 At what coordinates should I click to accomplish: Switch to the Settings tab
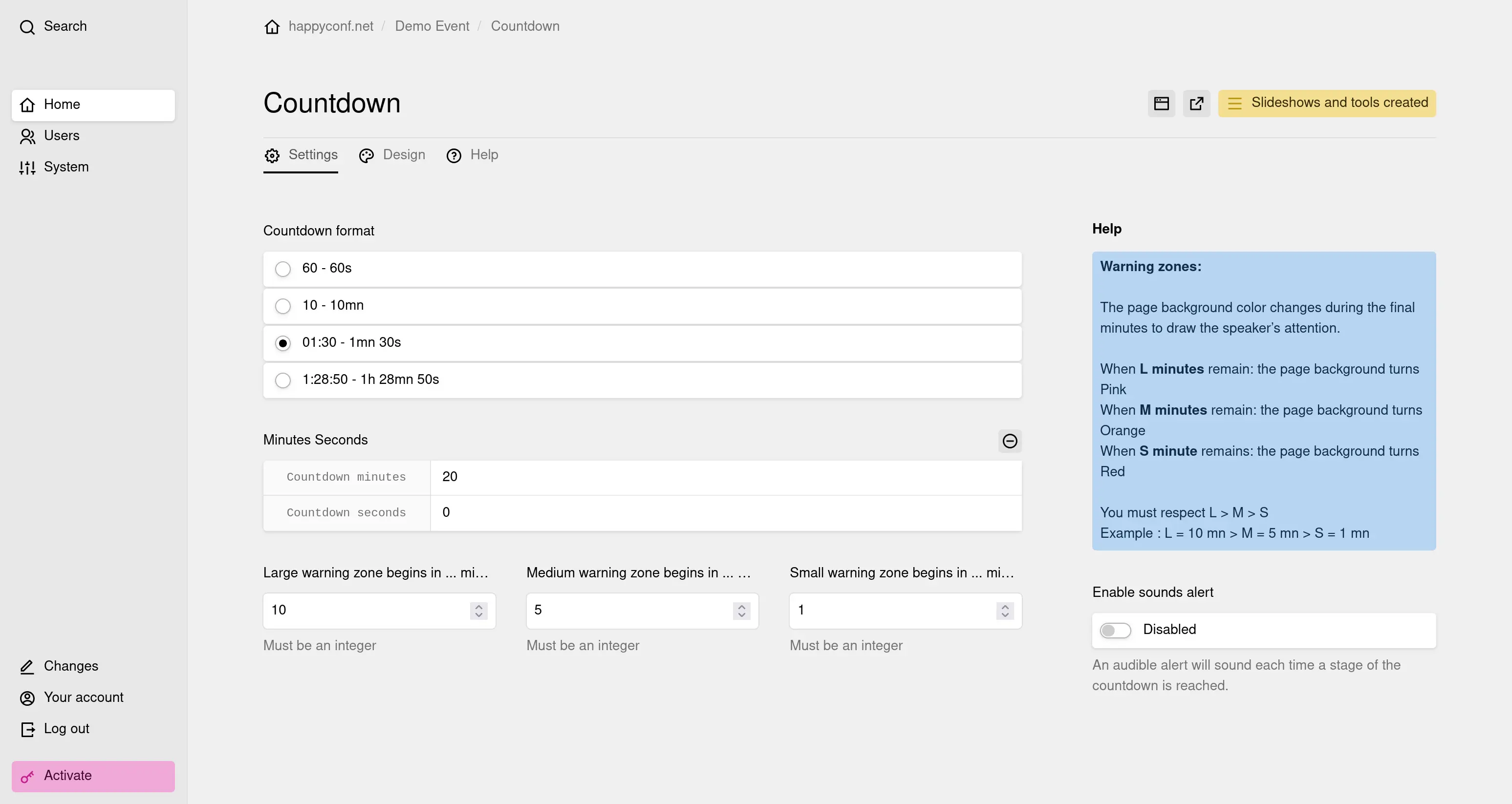(301, 155)
